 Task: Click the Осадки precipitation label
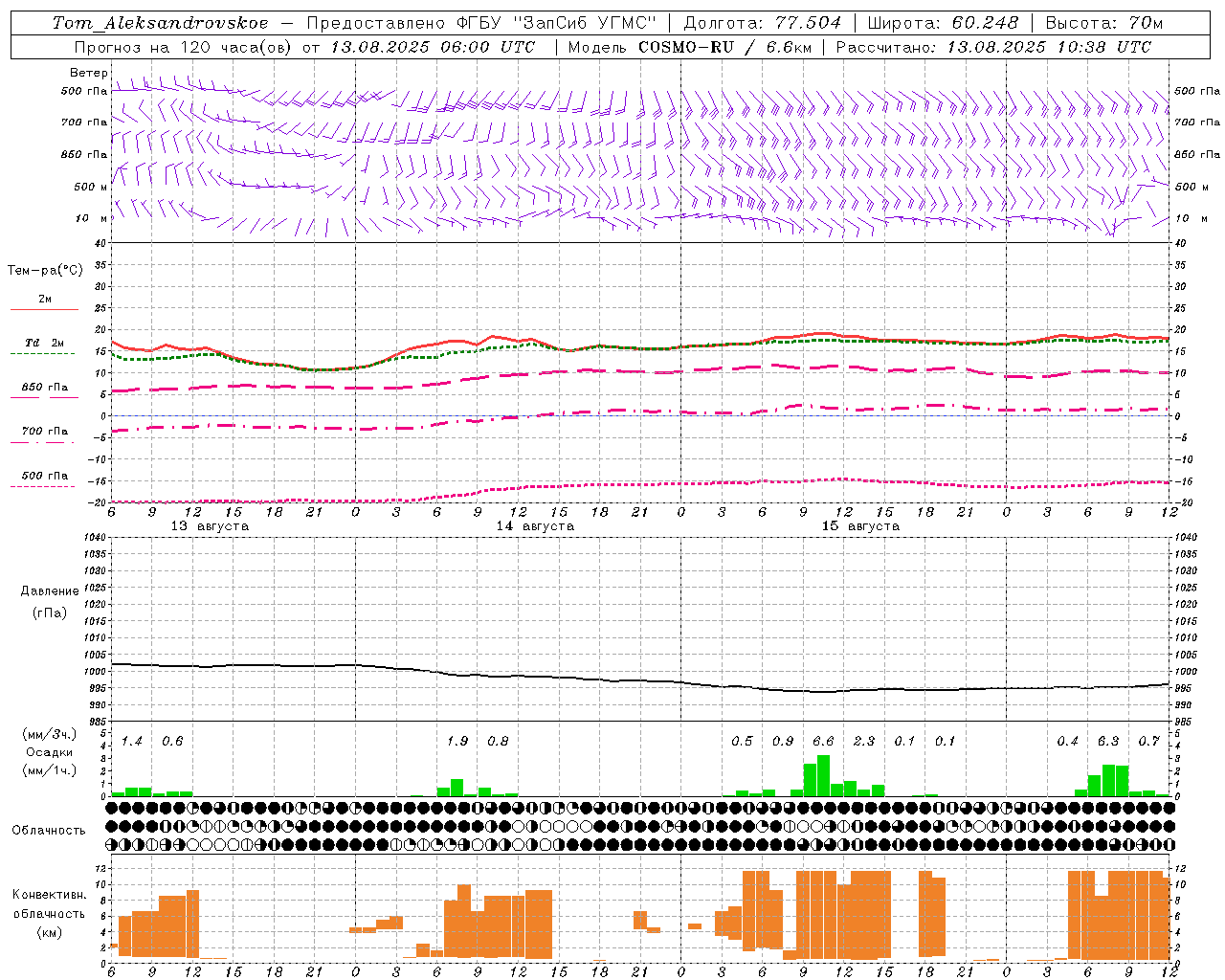[x=50, y=752]
